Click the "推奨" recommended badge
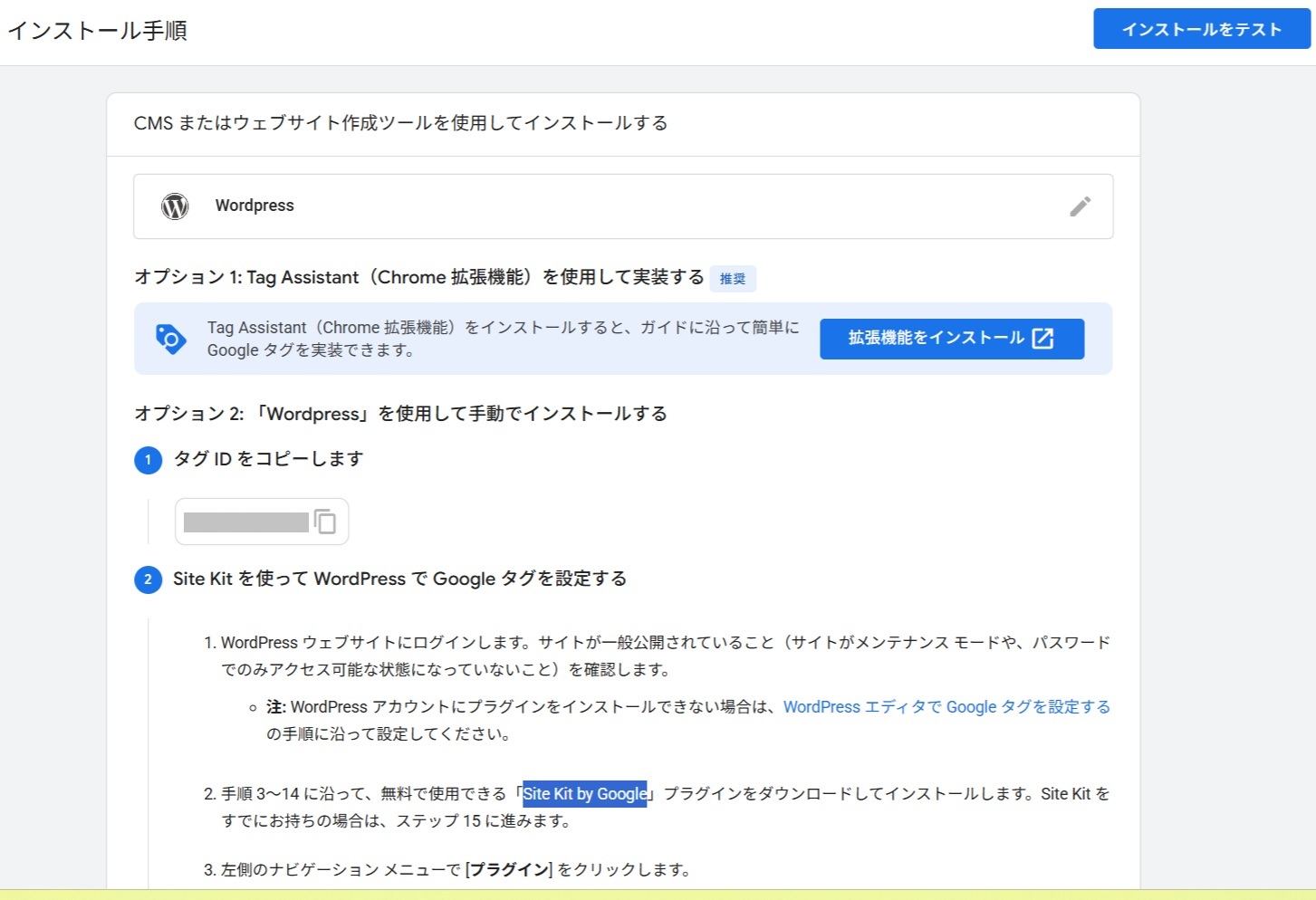Image resolution: width=1316 pixels, height=900 pixels. coord(733,279)
